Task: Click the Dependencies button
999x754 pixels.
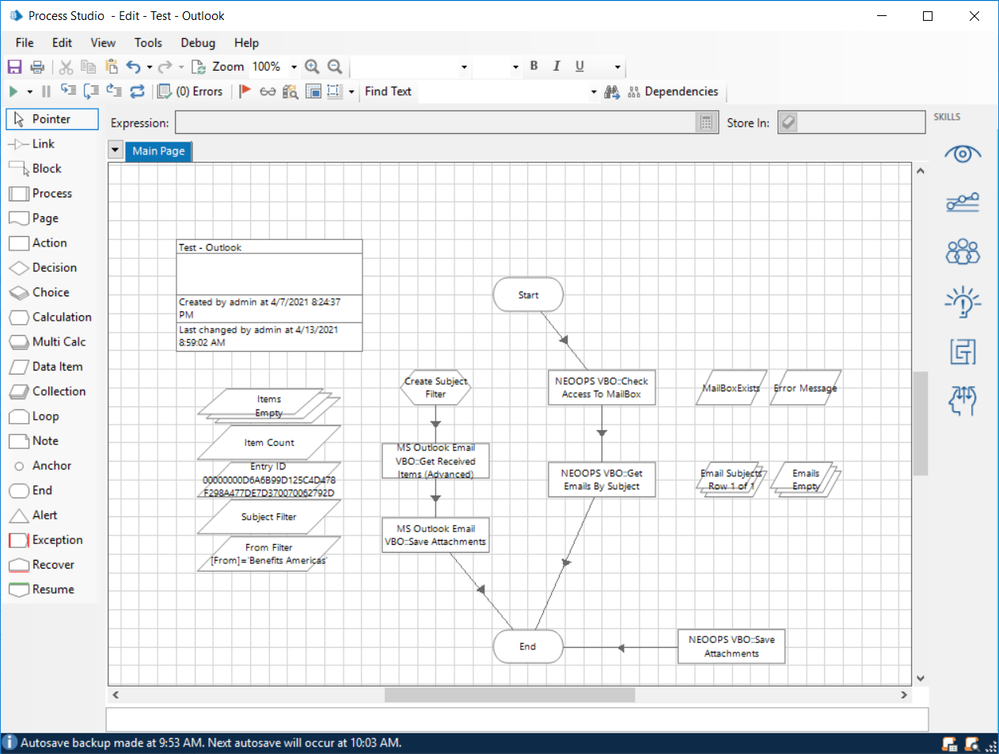Action: coord(681,92)
